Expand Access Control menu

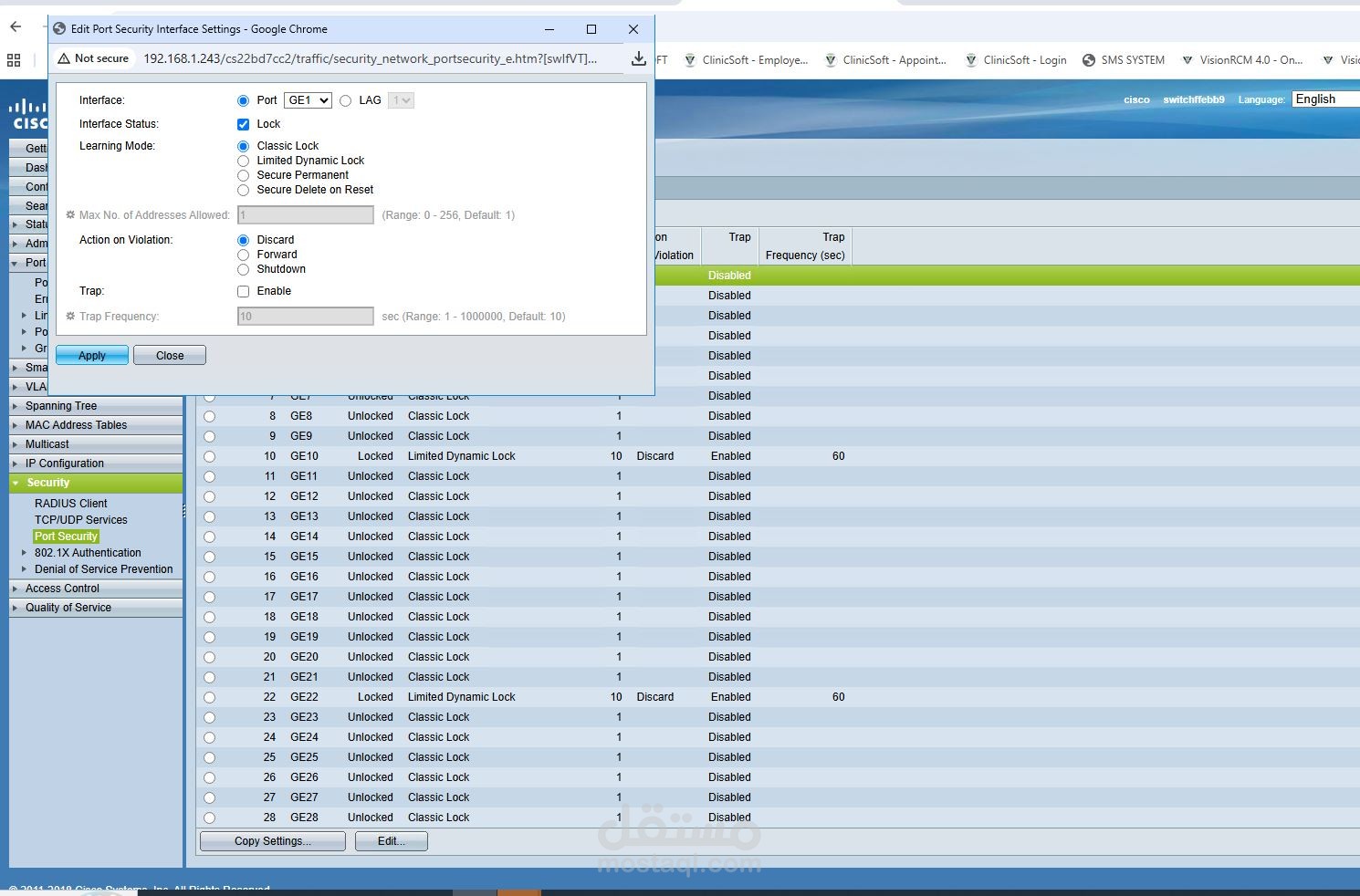[x=96, y=589]
